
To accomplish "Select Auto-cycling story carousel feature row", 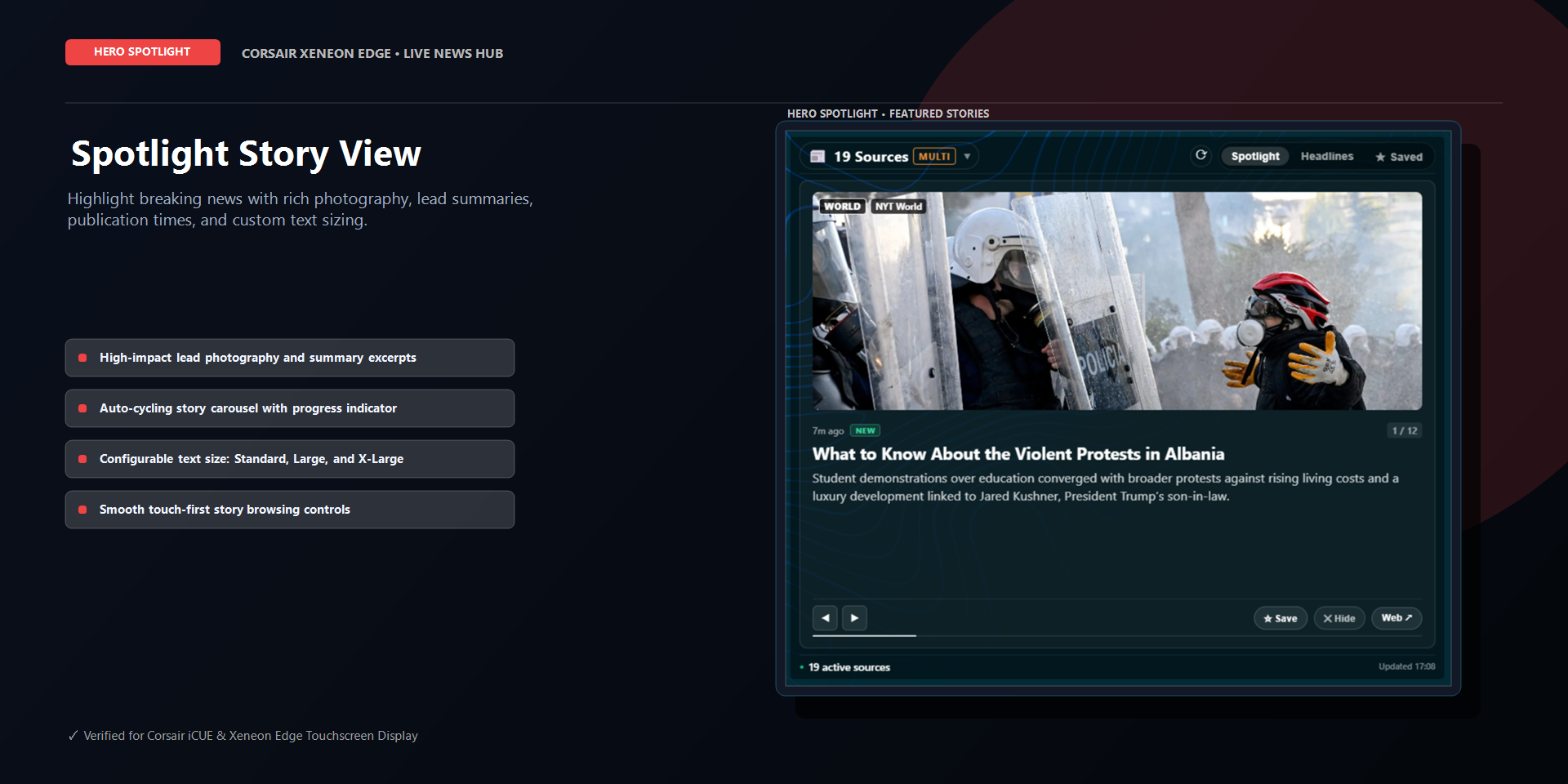I will pyautogui.click(x=290, y=408).
